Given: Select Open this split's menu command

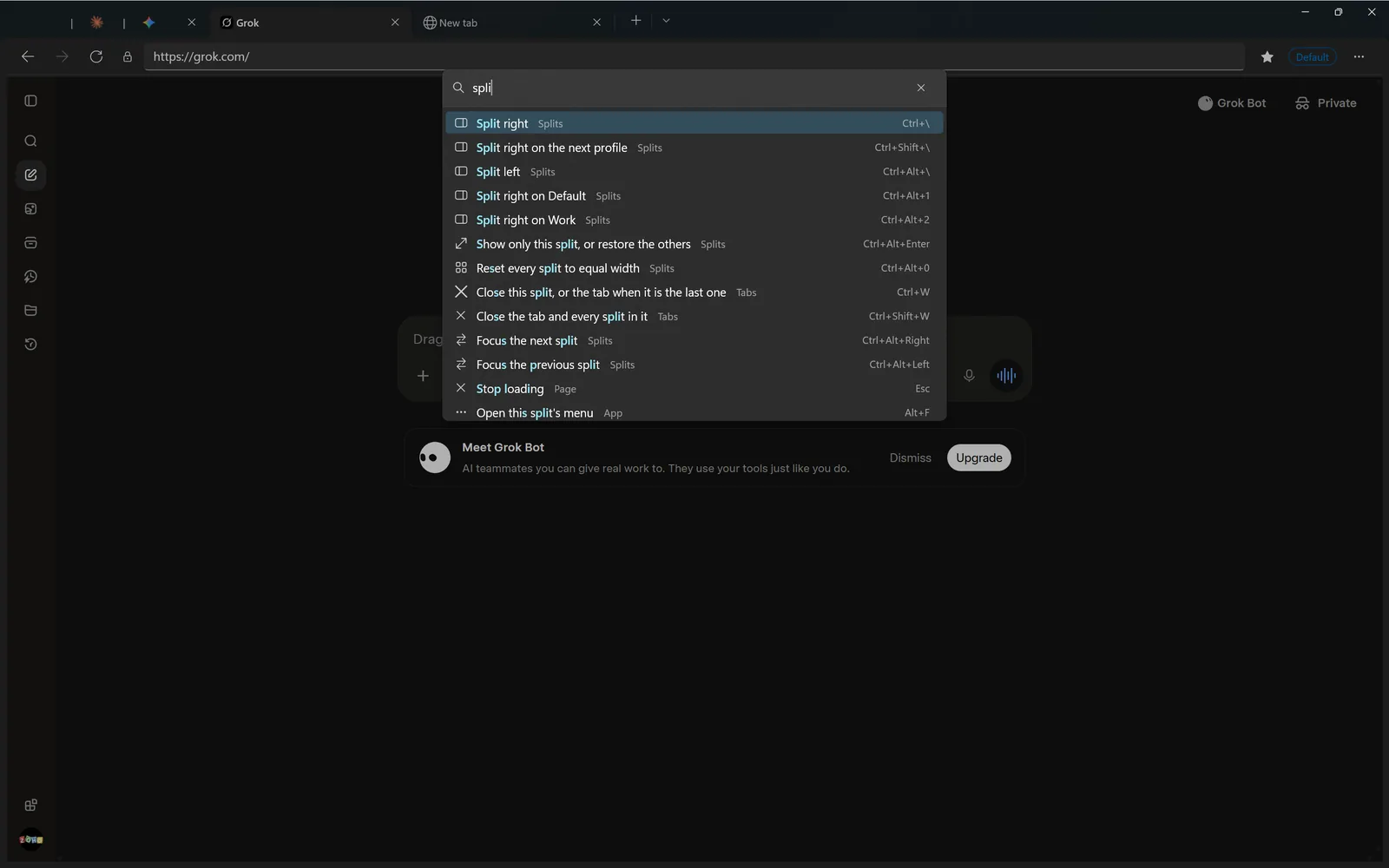Looking at the screenshot, I should [x=694, y=412].
